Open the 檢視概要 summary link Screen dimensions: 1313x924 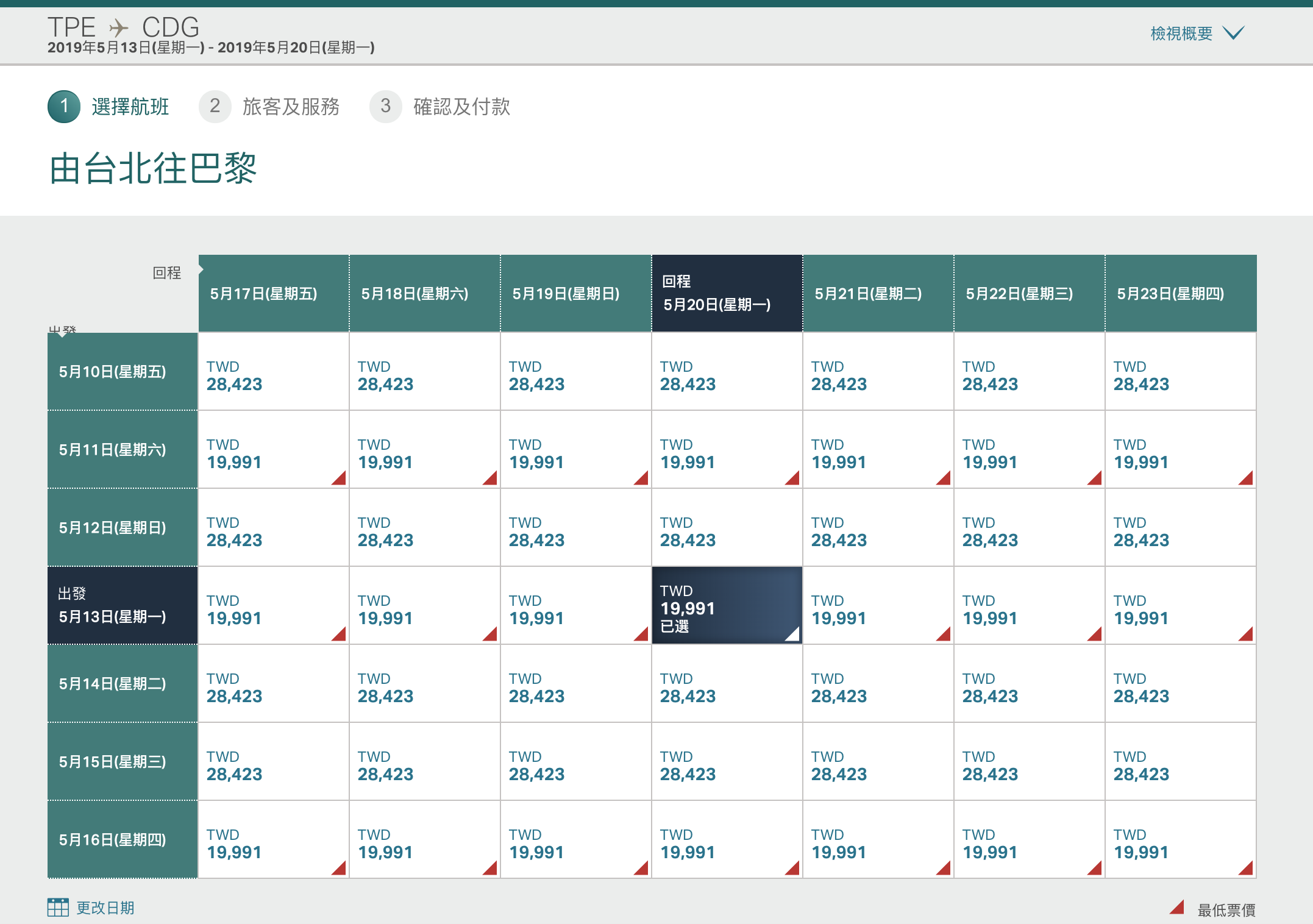click(x=1181, y=34)
